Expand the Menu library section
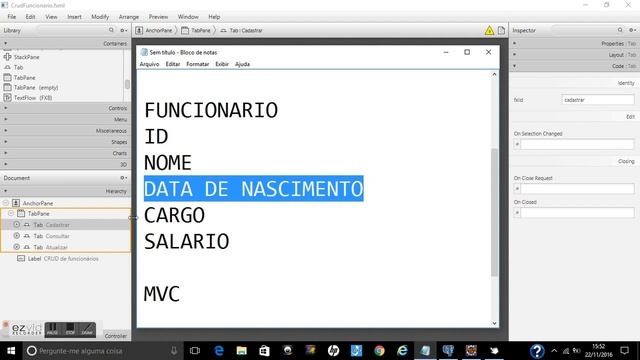This screenshot has width=640, height=360. 65,120
